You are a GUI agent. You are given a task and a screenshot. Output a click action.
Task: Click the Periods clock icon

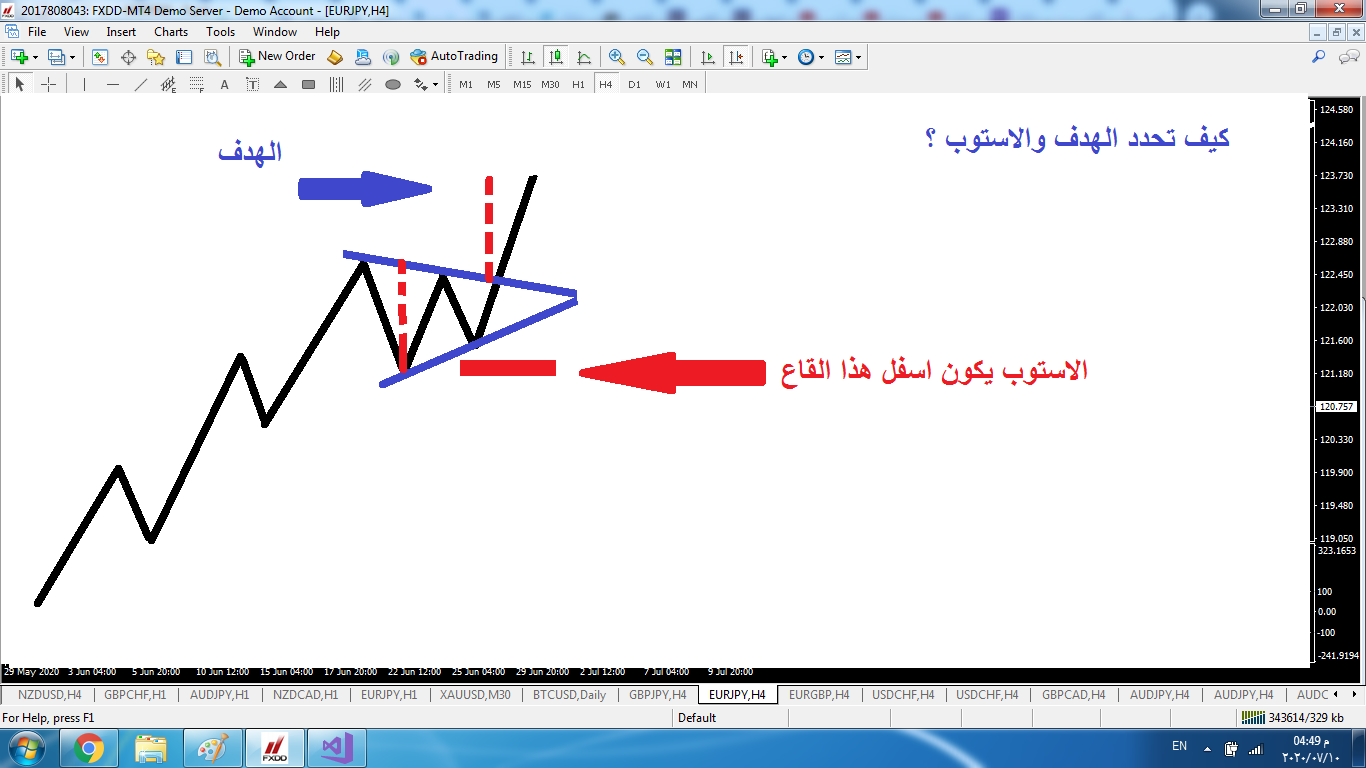click(806, 57)
